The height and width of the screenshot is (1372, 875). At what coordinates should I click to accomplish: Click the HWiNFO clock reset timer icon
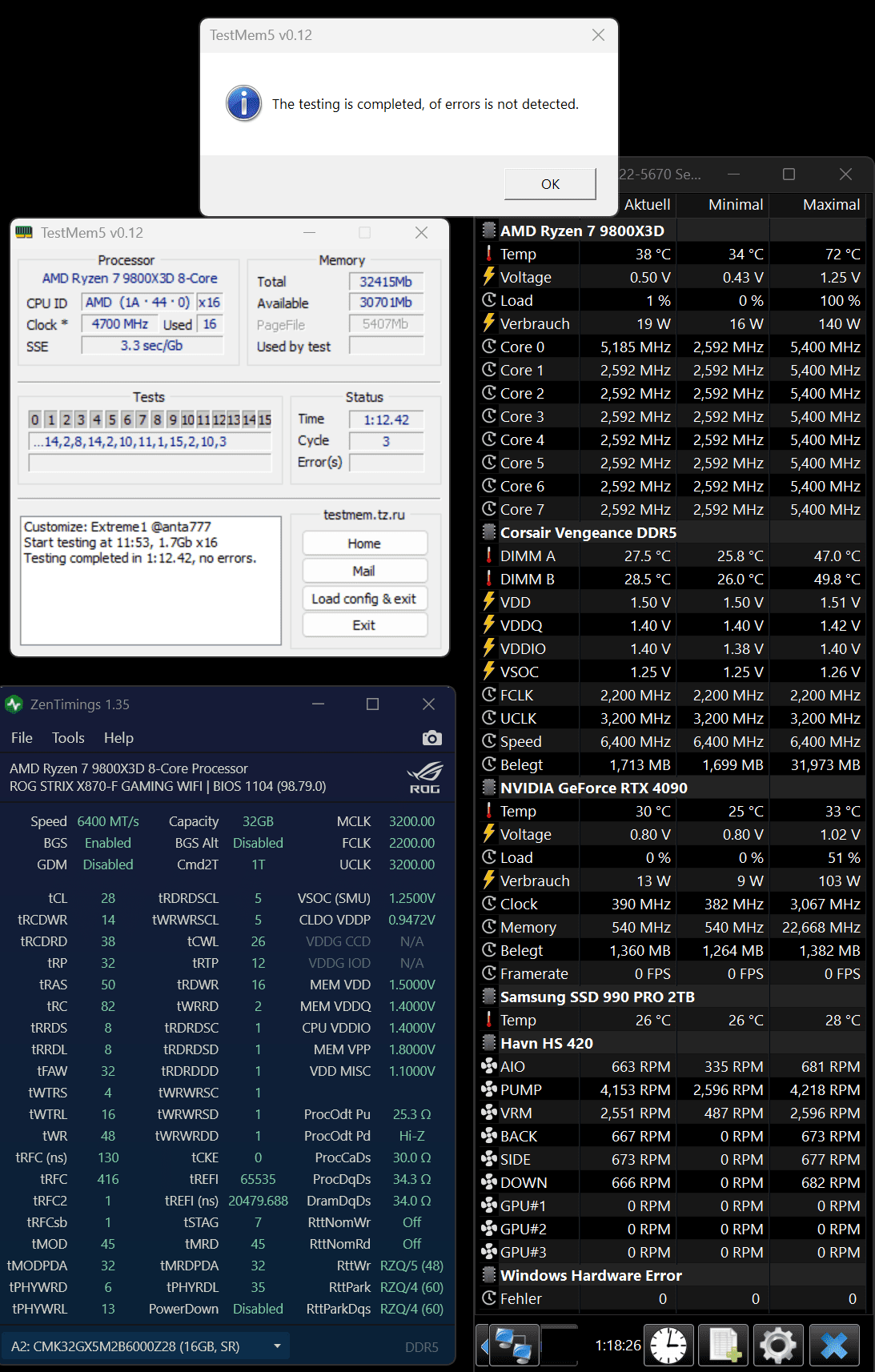click(x=668, y=1345)
